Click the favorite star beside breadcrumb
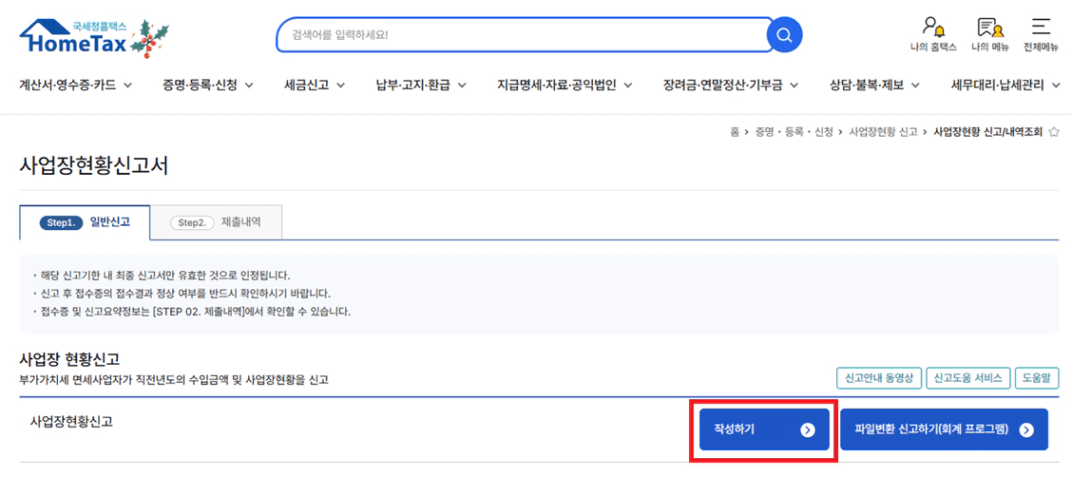 1054,132
